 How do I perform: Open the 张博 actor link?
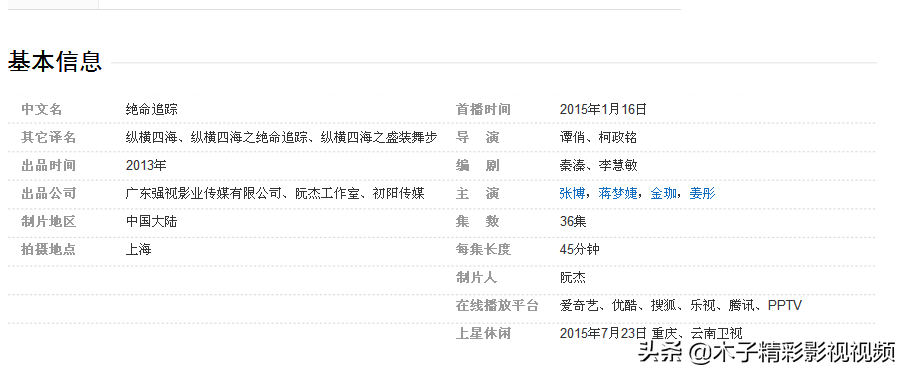point(572,193)
